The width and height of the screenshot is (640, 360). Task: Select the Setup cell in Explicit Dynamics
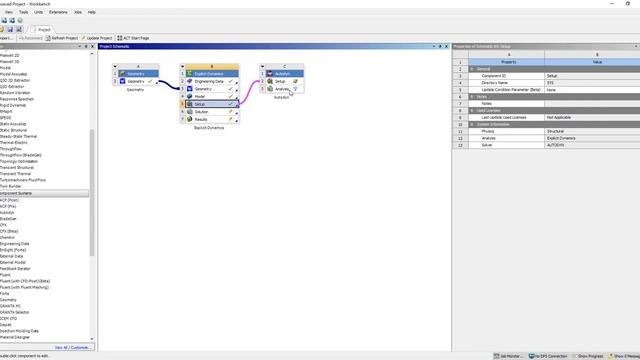pos(212,104)
